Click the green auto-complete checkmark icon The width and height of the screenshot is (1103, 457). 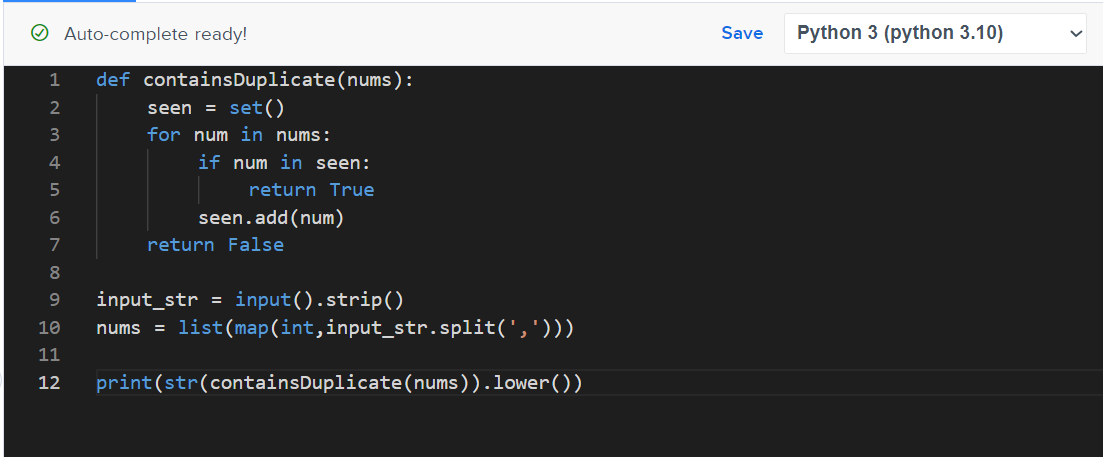click(x=40, y=33)
